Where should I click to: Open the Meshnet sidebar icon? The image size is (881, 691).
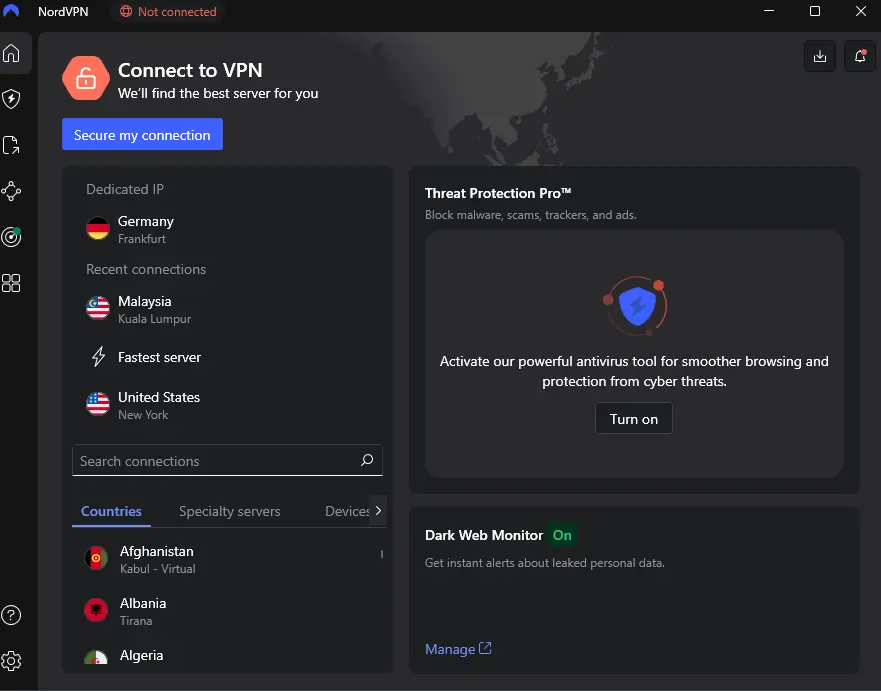click(x=11, y=191)
